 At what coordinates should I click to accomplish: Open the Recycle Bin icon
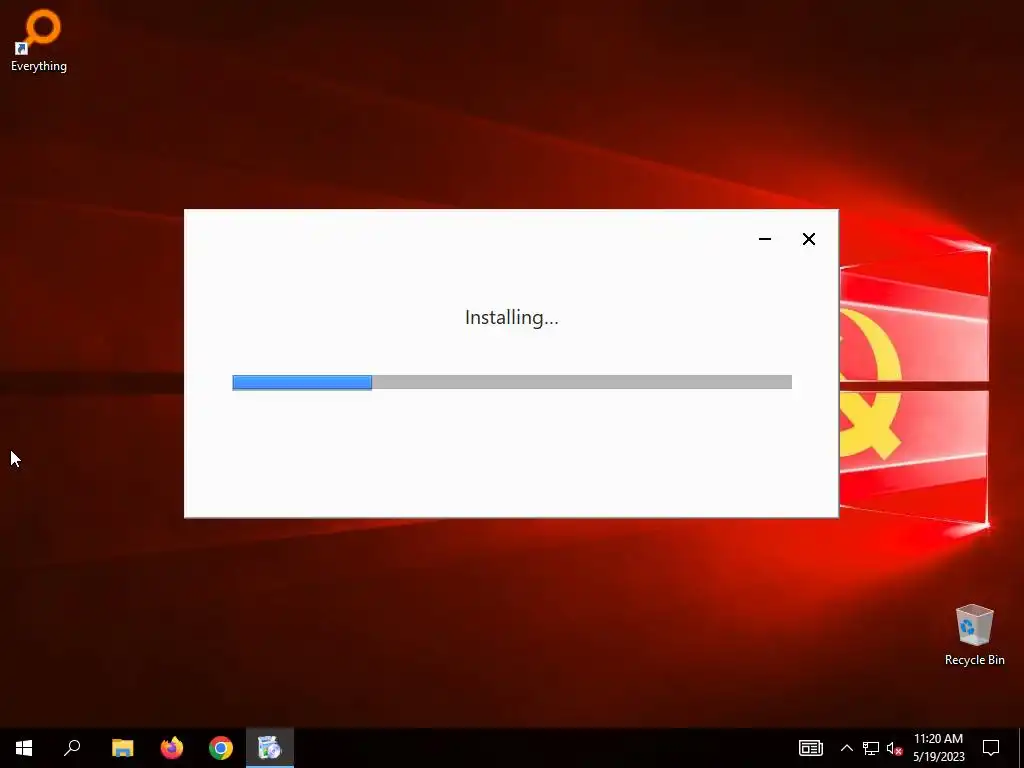coord(974,635)
